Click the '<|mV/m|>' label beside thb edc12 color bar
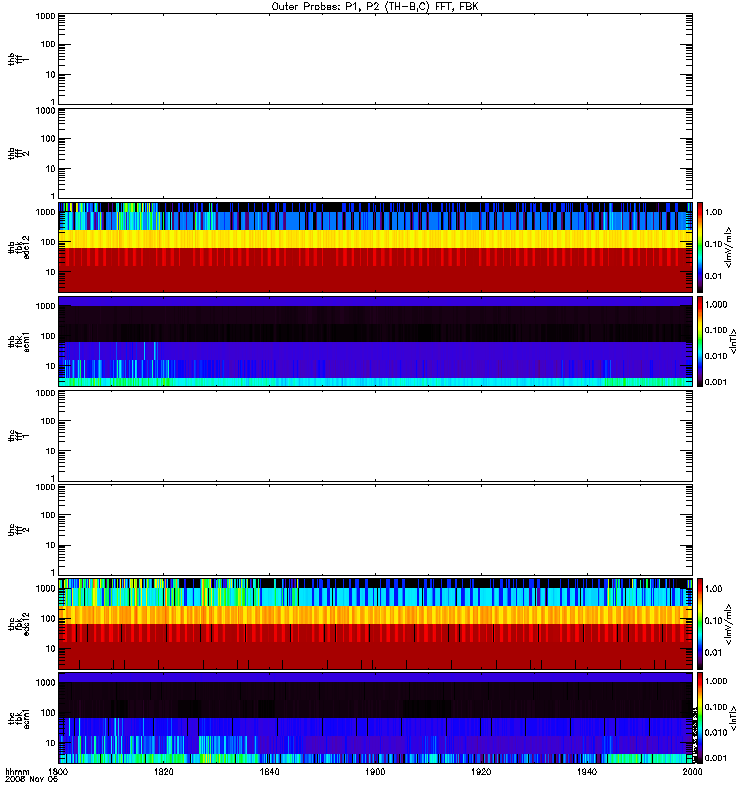This screenshot has width=750, height=800. click(x=729, y=247)
